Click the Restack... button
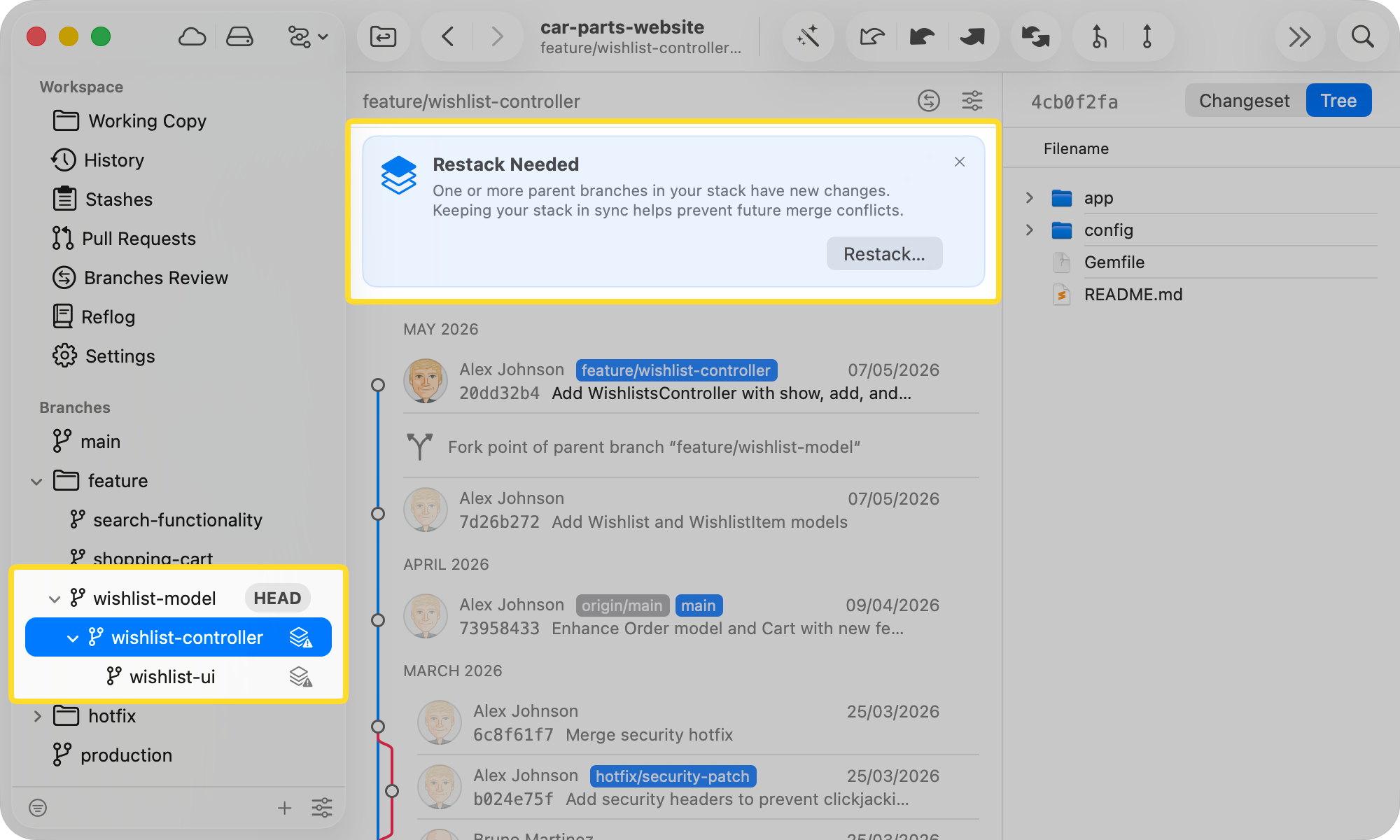 click(884, 254)
